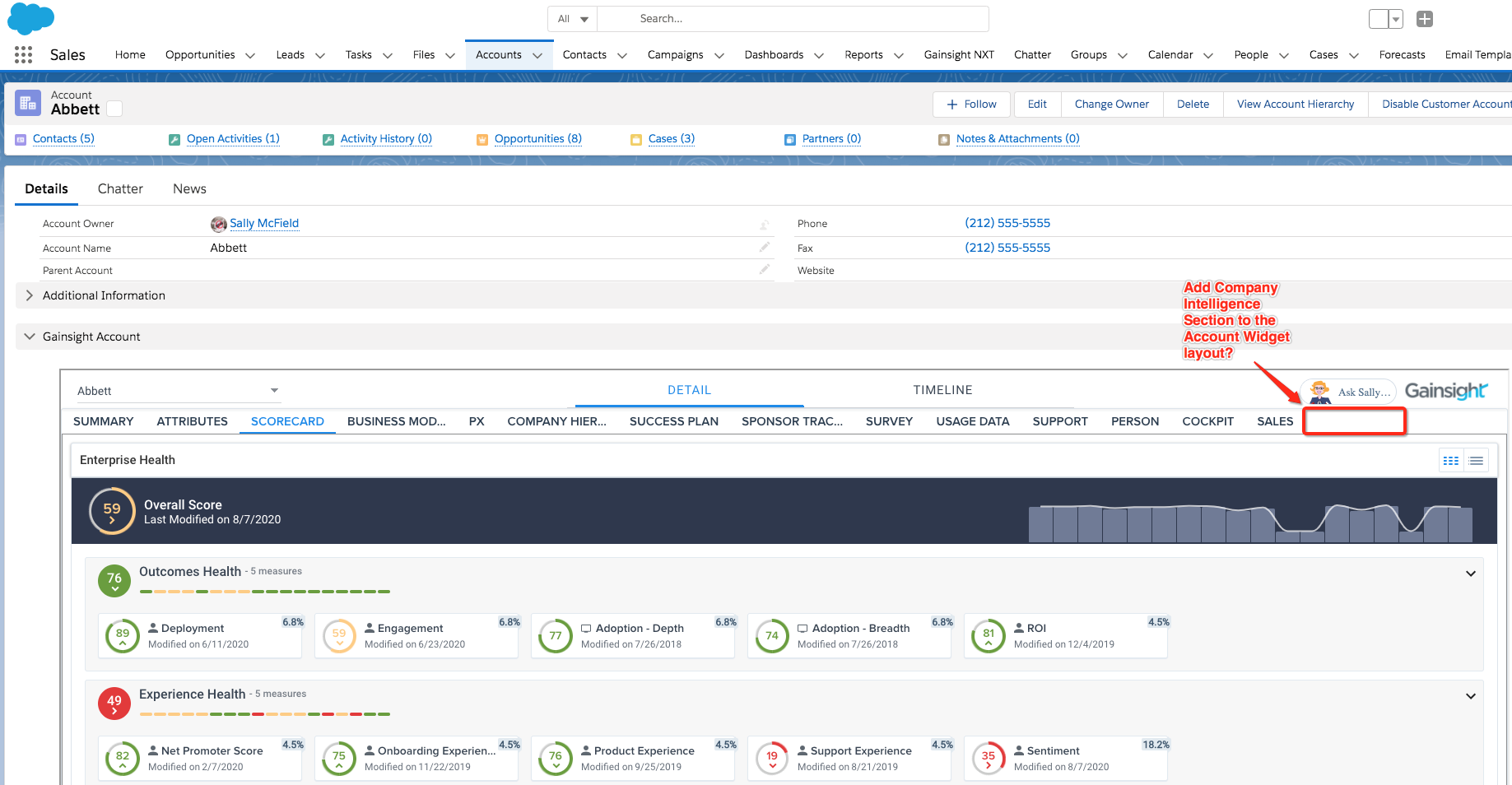Select the COCKPIT section tab
Screen dimensions: 1512x785
pyautogui.click(x=1207, y=421)
